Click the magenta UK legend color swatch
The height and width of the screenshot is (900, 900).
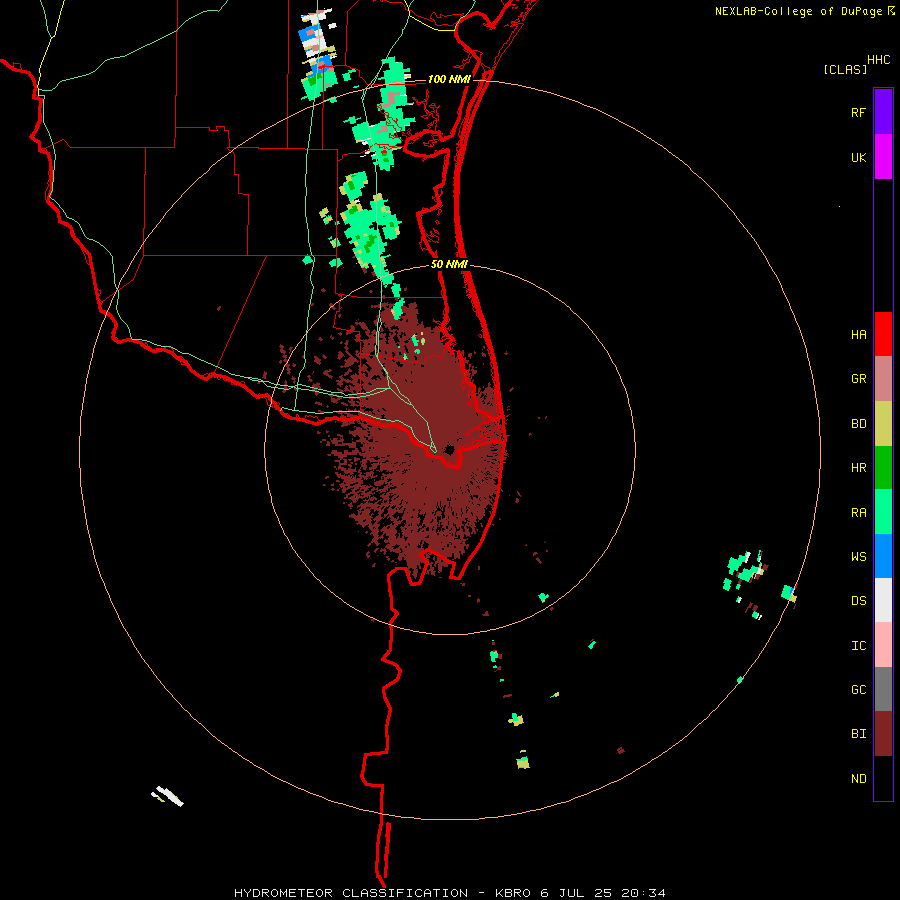coord(883,157)
